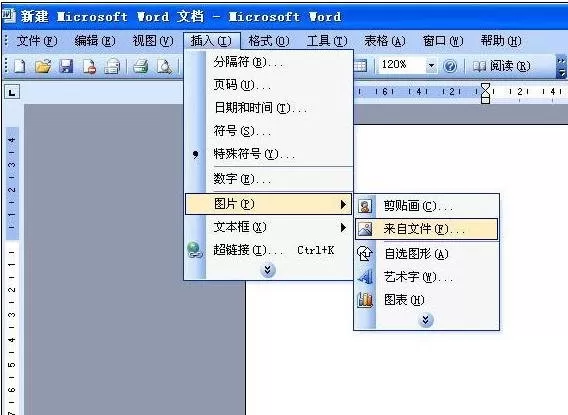Select 文本框(X) submenu entry
This screenshot has height=415, width=568.
[x=268, y=227]
